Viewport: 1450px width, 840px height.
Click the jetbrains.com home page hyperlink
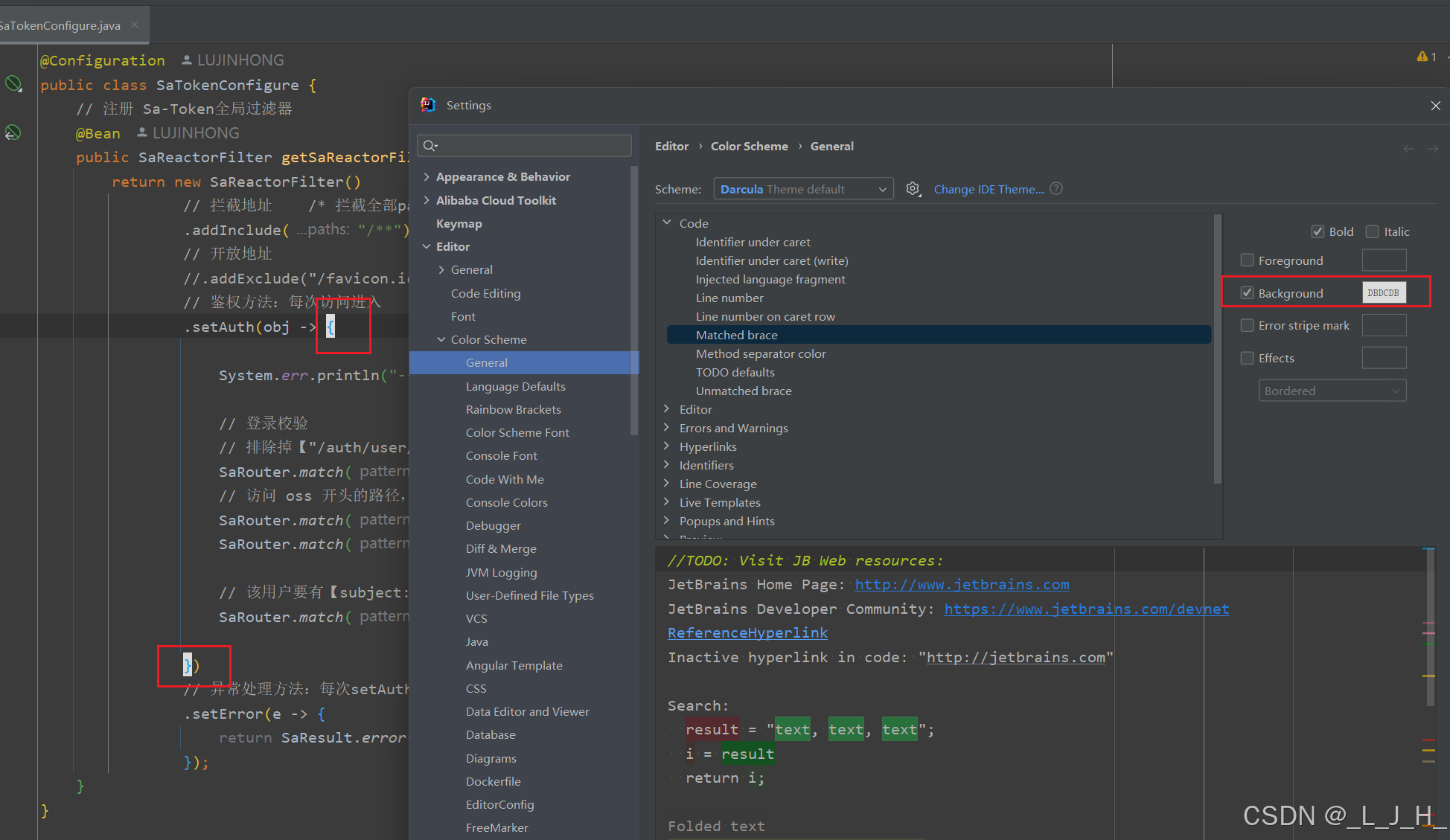coord(962,585)
